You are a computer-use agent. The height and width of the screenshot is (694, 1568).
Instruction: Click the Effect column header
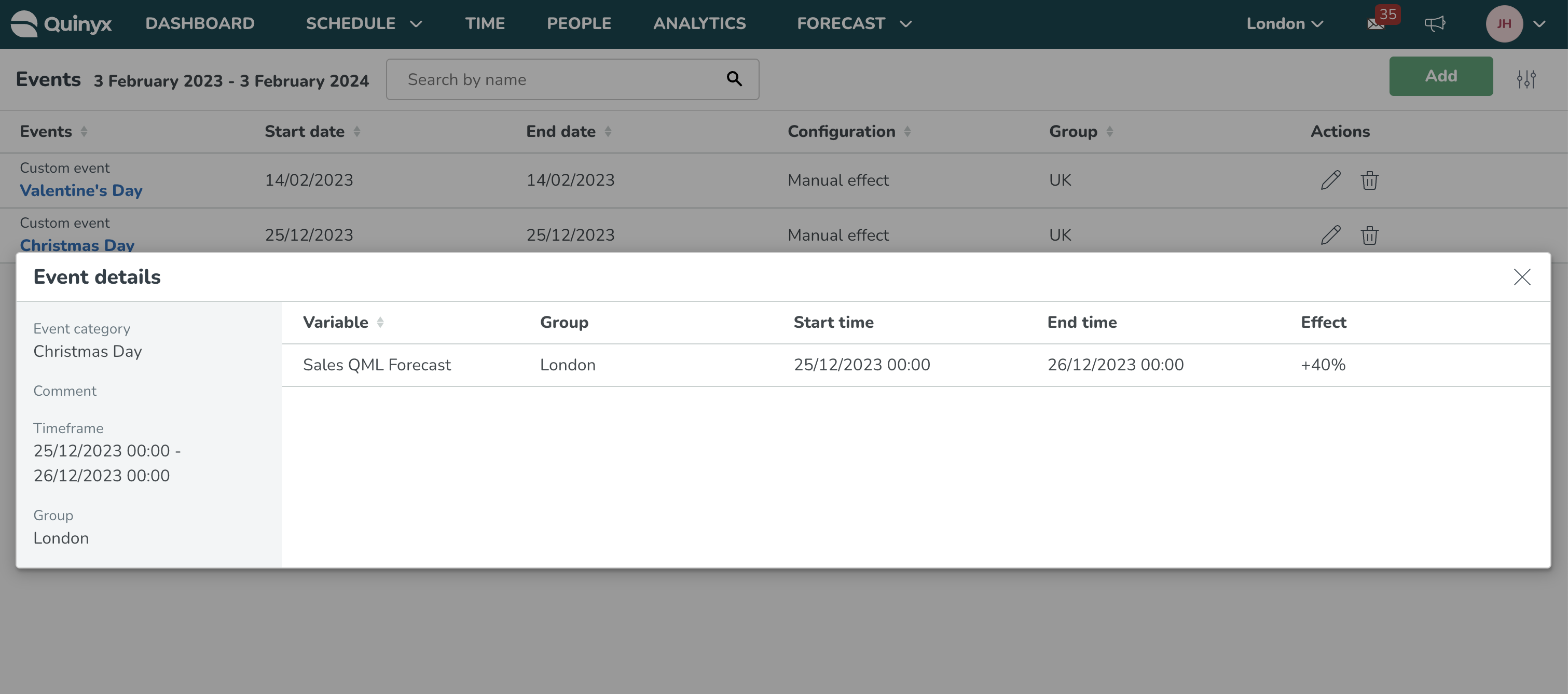[1323, 323]
